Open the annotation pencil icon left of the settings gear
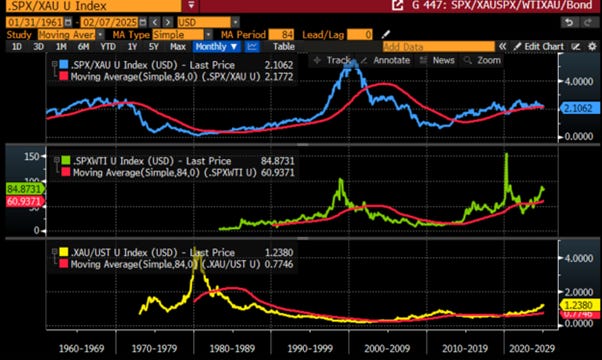 pos(576,46)
